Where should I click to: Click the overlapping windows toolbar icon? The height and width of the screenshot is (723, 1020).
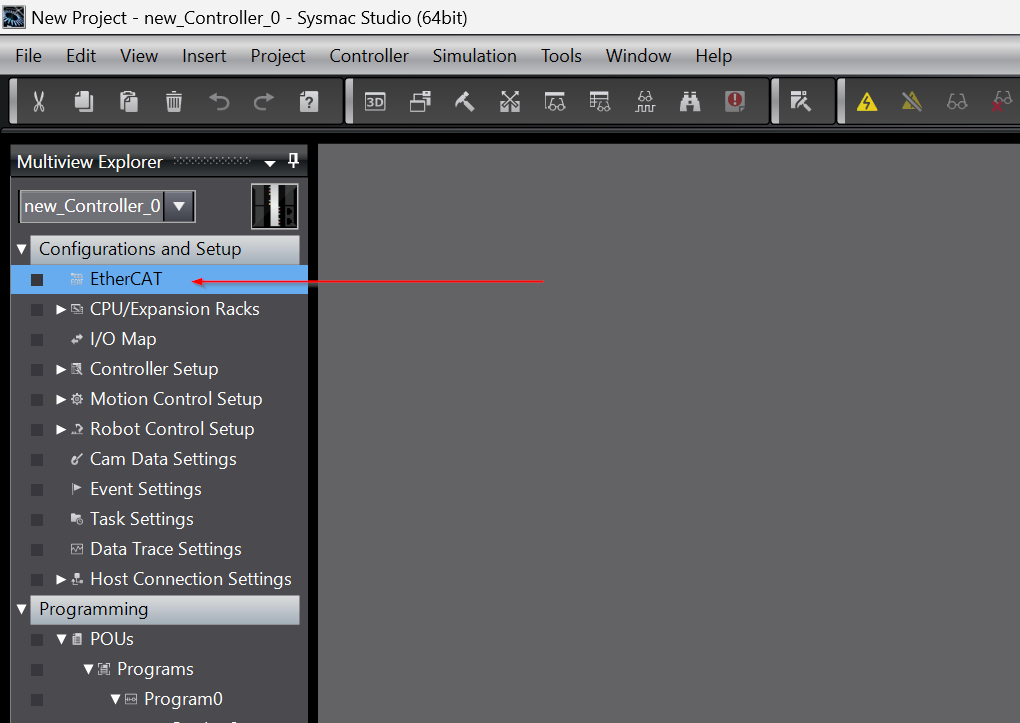(420, 102)
